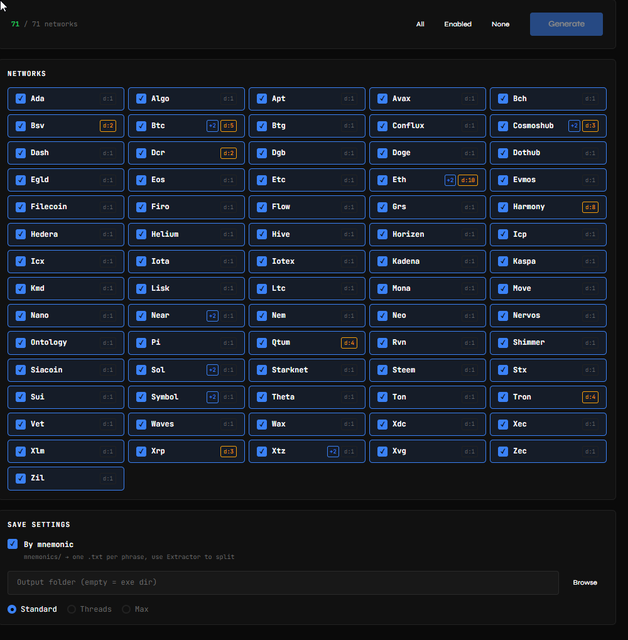This screenshot has height=640, width=628.
Task: Click the d:3 badge on Cosmoshub
Action: [590, 126]
